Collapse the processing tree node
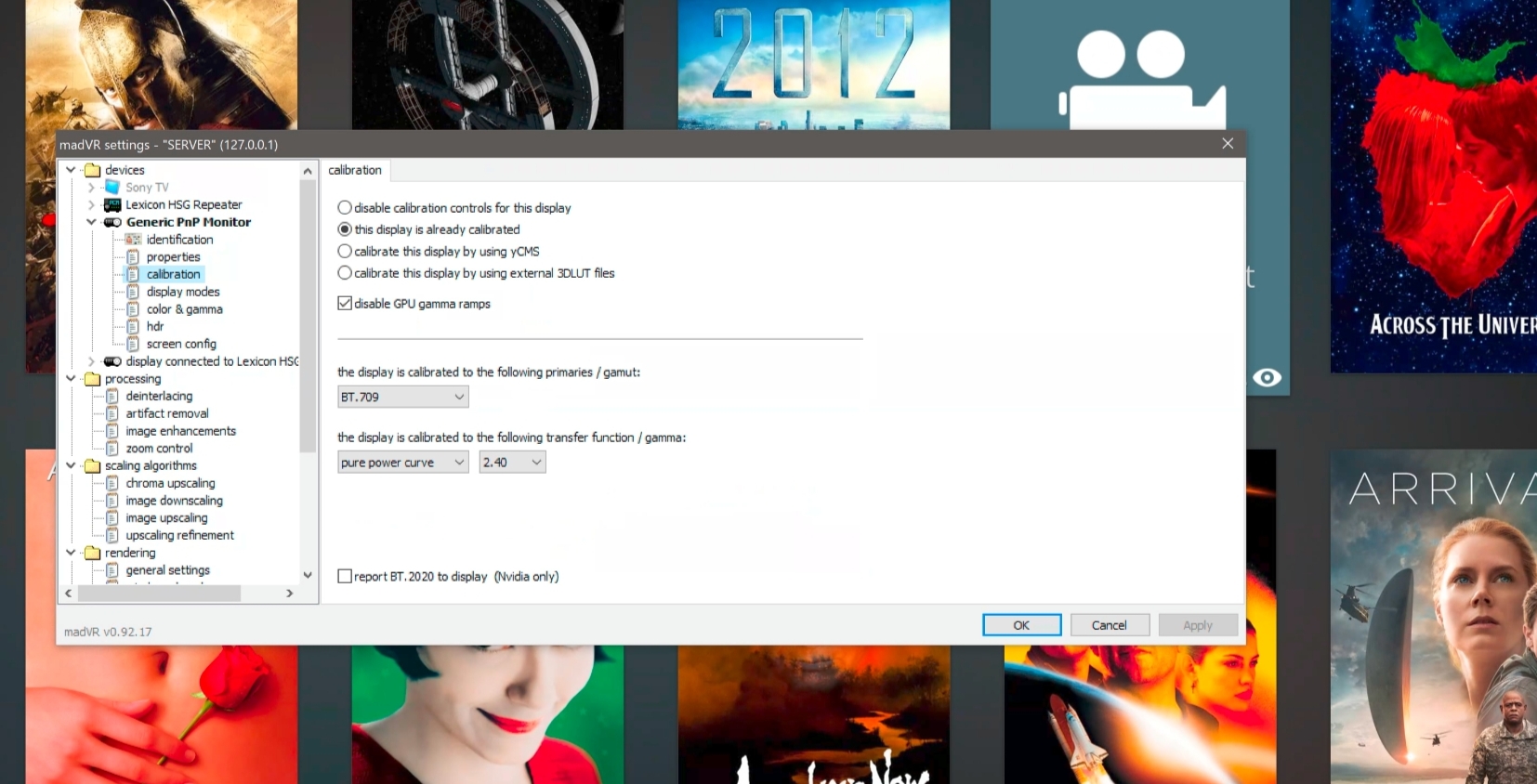 [71, 379]
